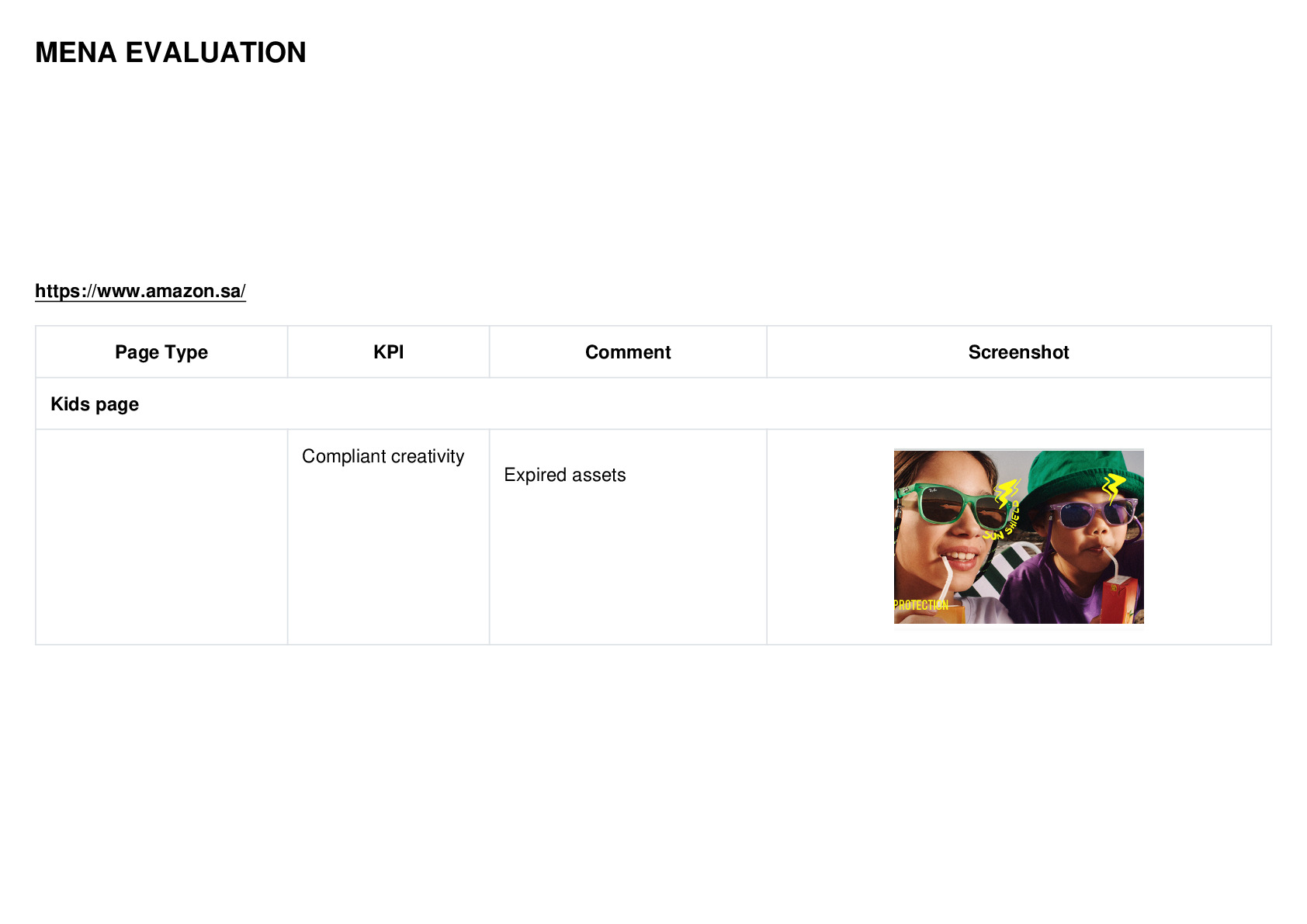This screenshot has height=924, width=1307.
Task: Click the MENA EVALUATION heading
Action: pos(171,53)
